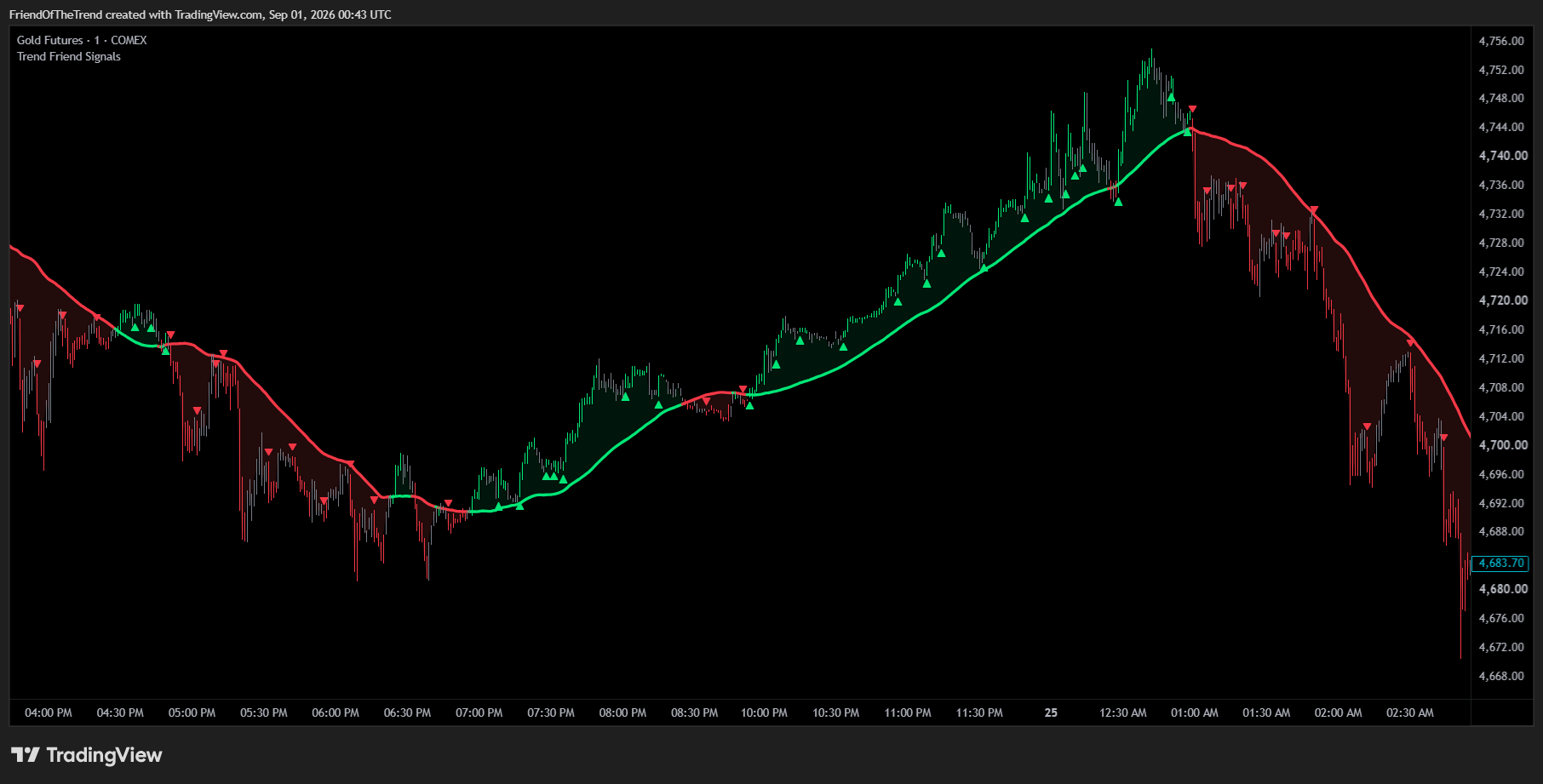The height and width of the screenshot is (784, 1543).
Task: Select the Trend Friend Signals indicator label
Action: [69, 56]
